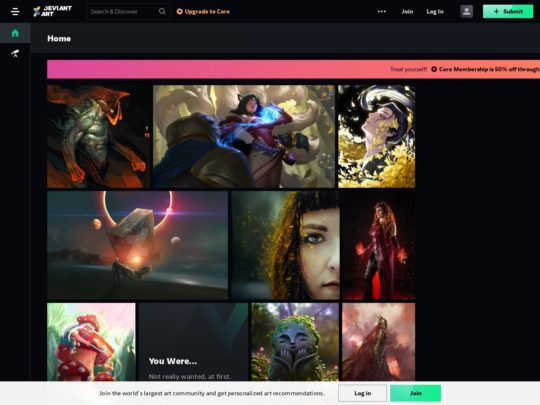Open the eclipse floating rock landscape artwork
Viewport: 540px width, 405px height.
(x=137, y=245)
